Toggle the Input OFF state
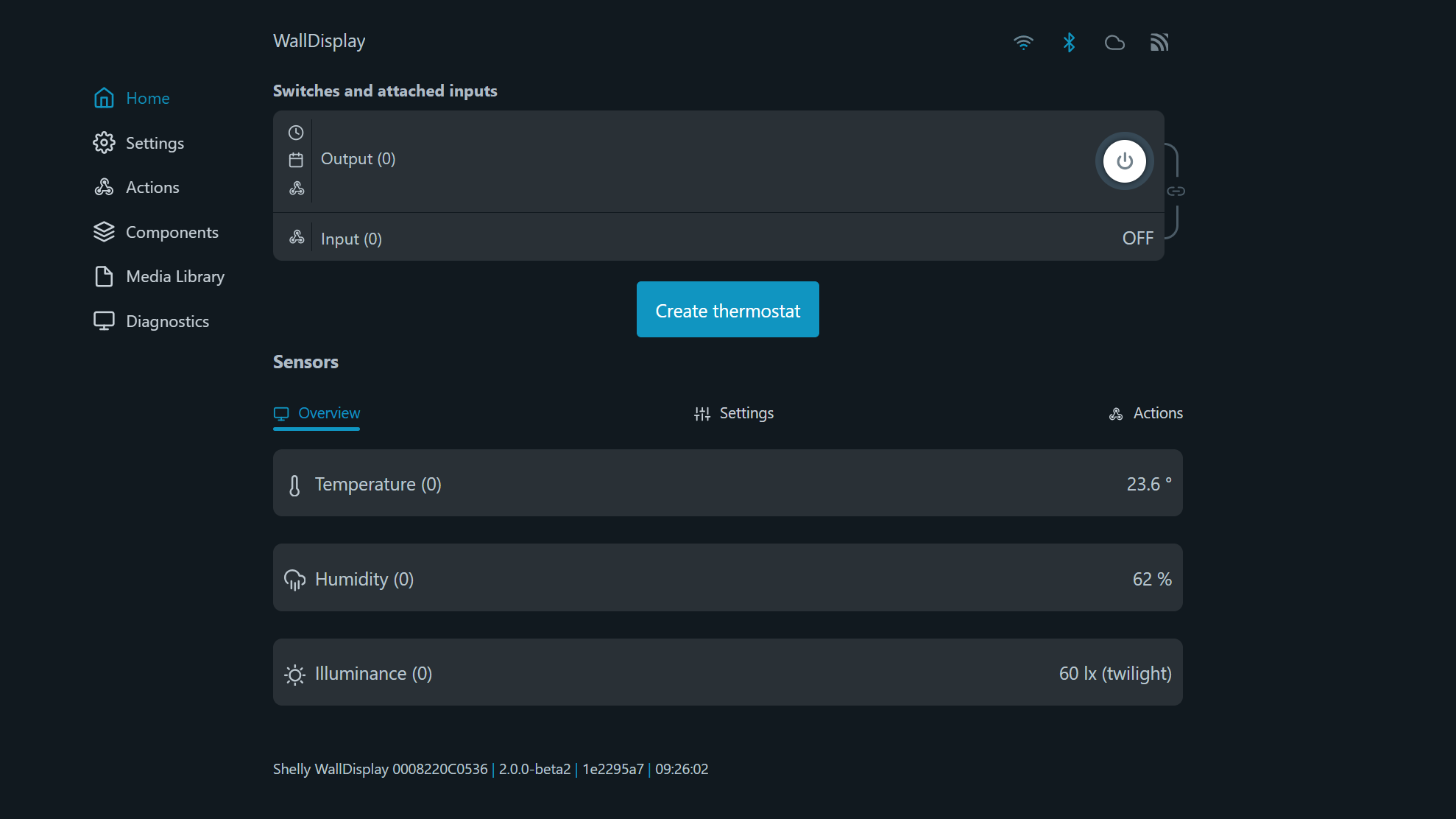Screen dimensions: 1456x819 point(1137,237)
